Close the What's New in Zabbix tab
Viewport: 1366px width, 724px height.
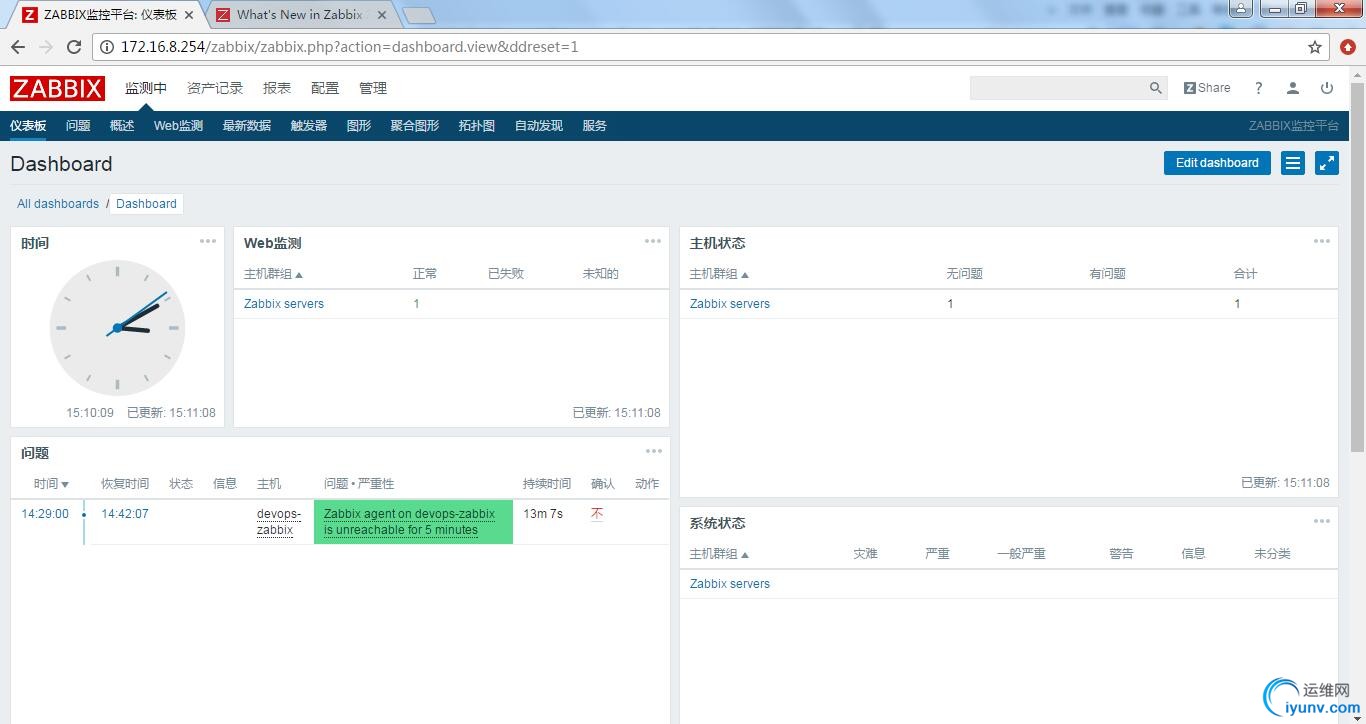coord(382,15)
